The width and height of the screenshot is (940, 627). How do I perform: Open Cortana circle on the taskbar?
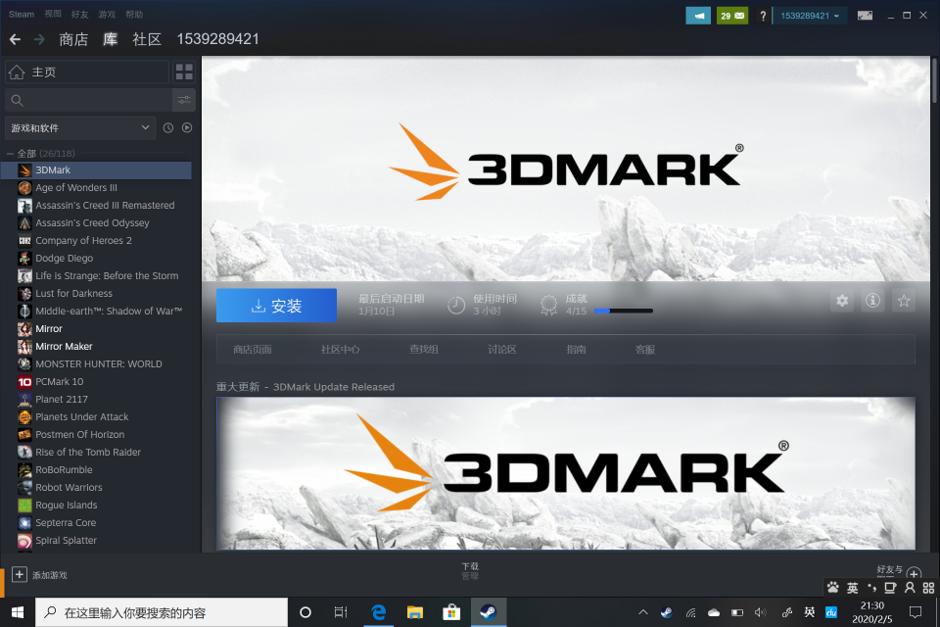point(305,612)
